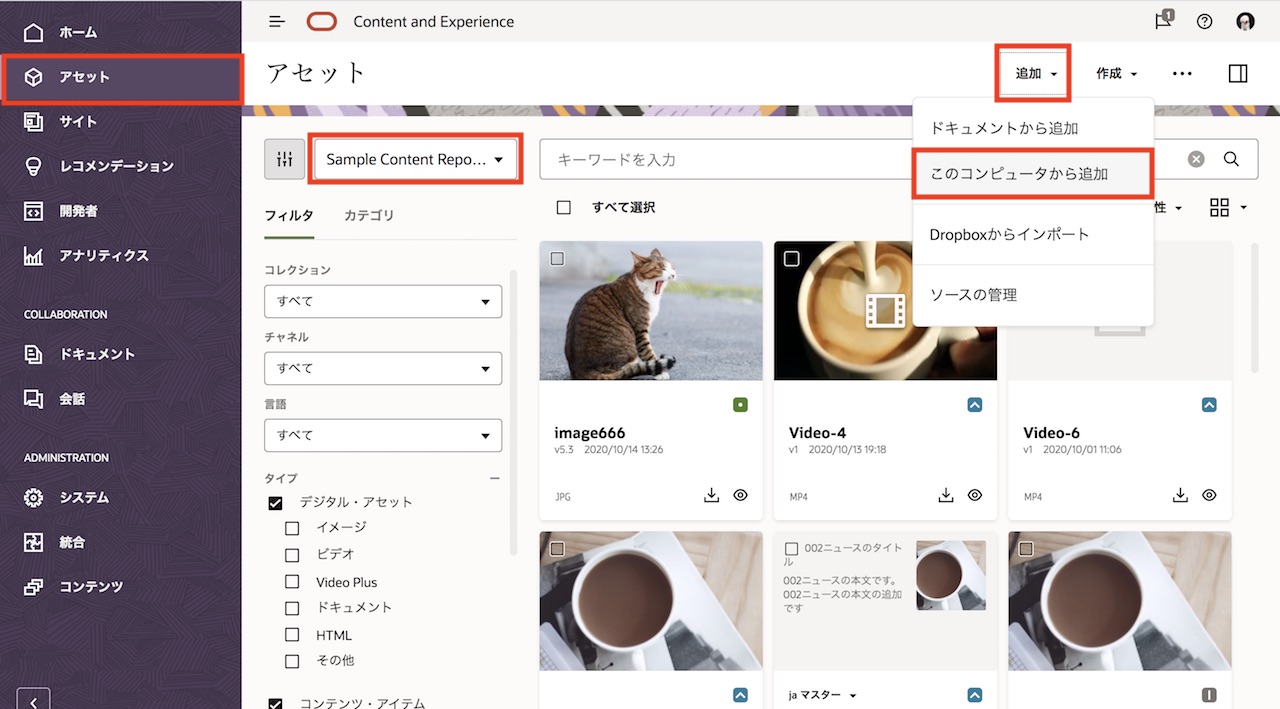This screenshot has width=1280, height=709.
Task: Click the 作成 button
Action: pyautogui.click(x=1114, y=72)
